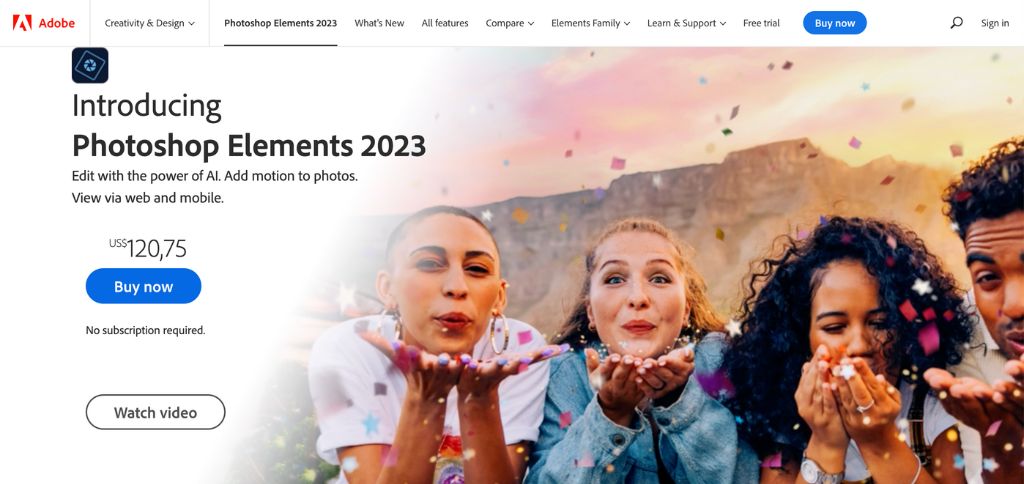Viewport: 1024px width, 484px height.
Task: Click the Sign in link
Action: tap(995, 23)
